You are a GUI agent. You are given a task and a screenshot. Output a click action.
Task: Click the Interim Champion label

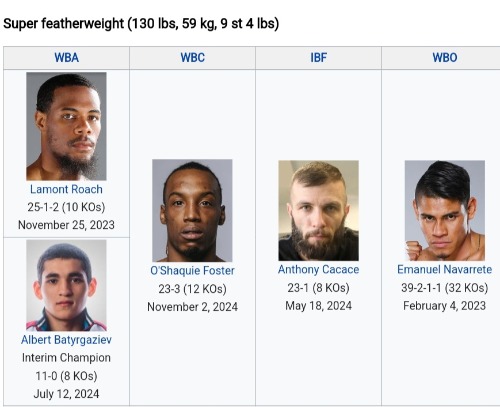pyautogui.click(x=66, y=358)
